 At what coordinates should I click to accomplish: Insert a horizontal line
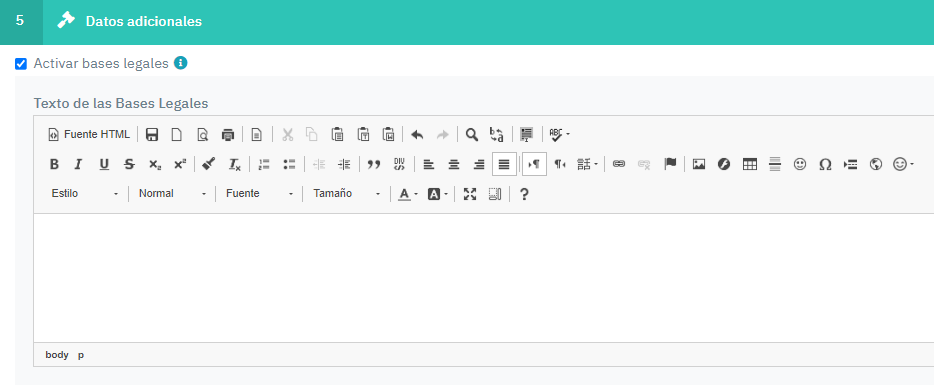click(775, 164)
